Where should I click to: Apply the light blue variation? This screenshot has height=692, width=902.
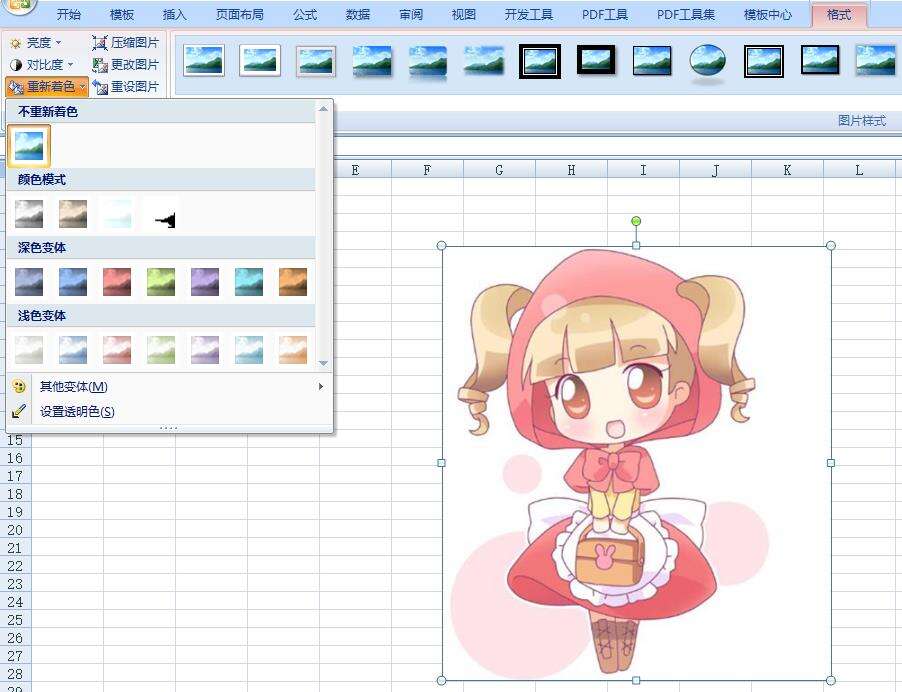[x=73, y=350]
